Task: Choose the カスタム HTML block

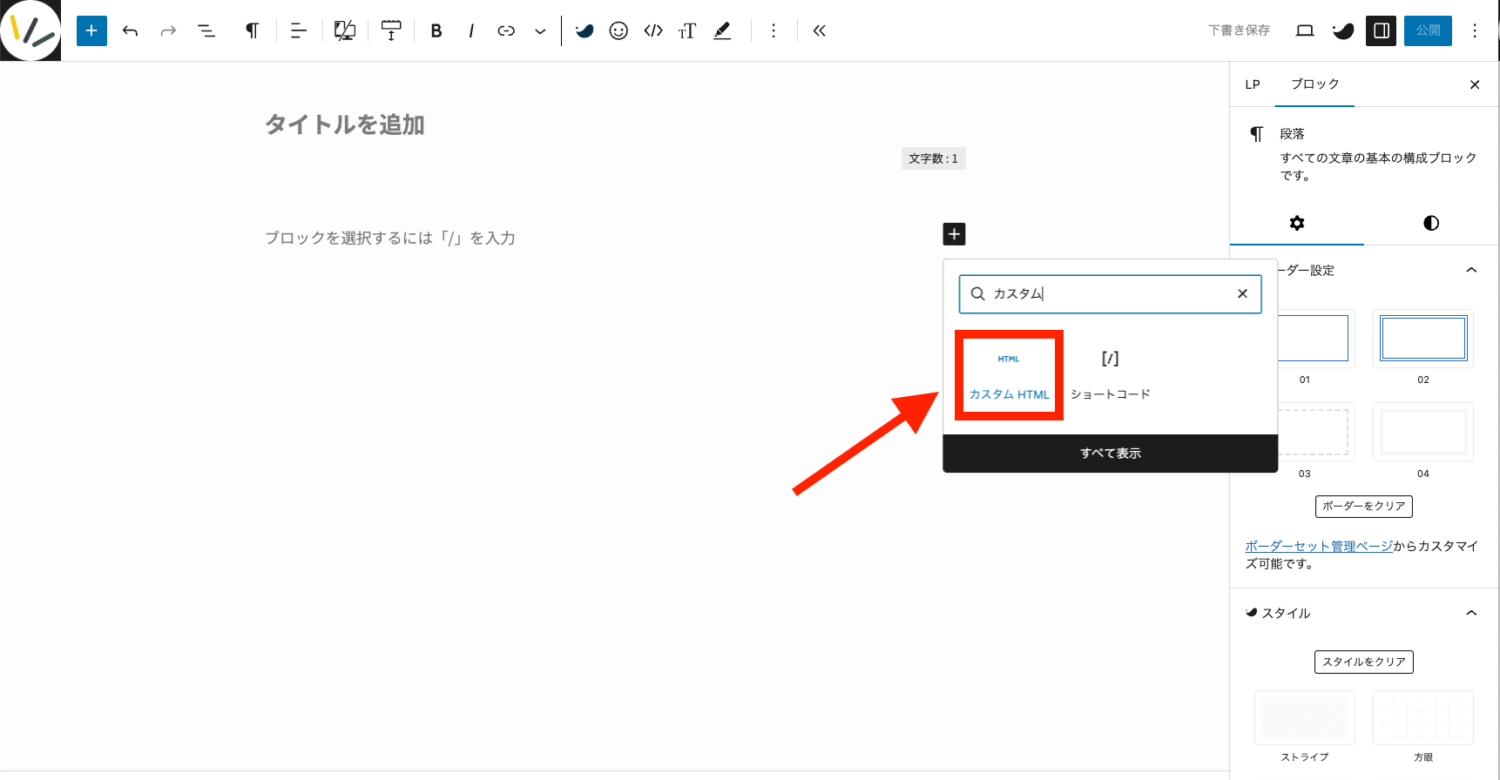Action: pyautogui.click(x=1008, y=376)
